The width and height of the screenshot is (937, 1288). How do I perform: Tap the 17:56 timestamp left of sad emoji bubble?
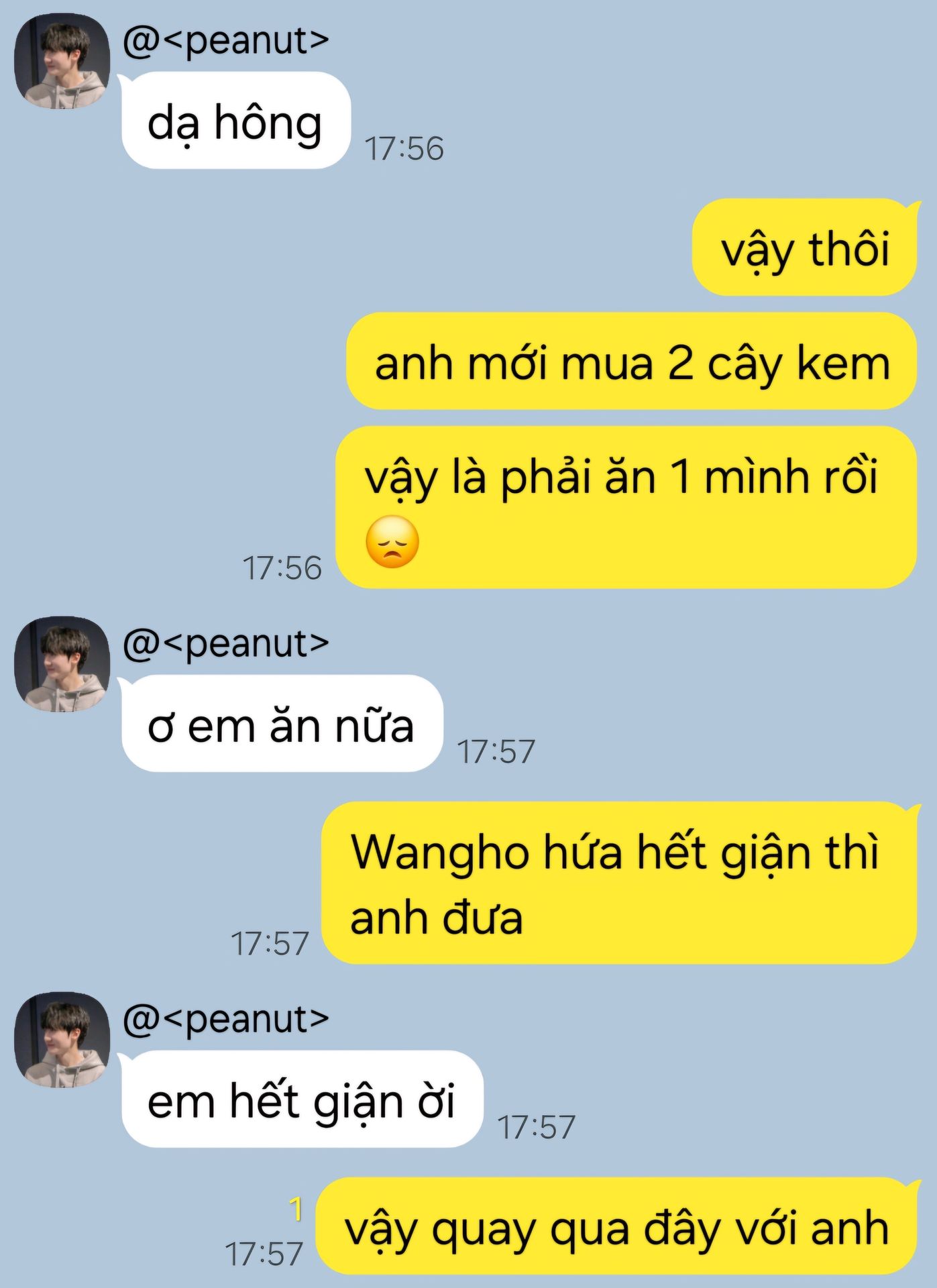pyautogui.click(x=282, y=568)
